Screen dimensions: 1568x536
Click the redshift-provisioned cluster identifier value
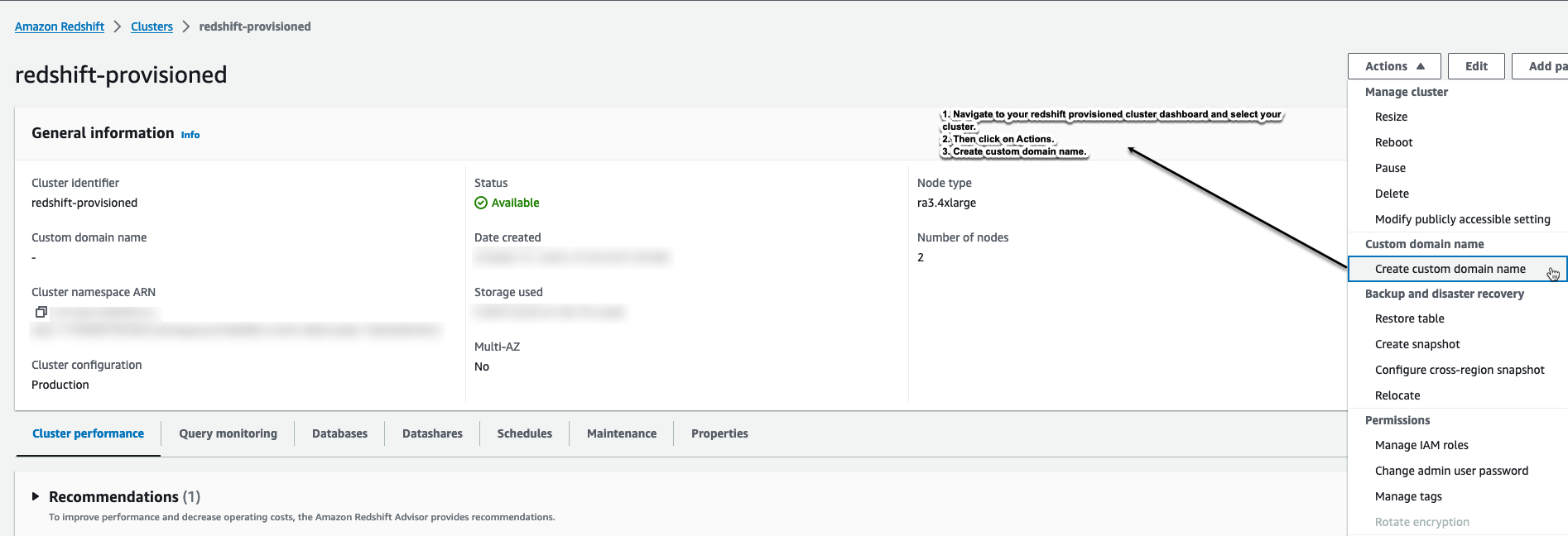(84, 203)
